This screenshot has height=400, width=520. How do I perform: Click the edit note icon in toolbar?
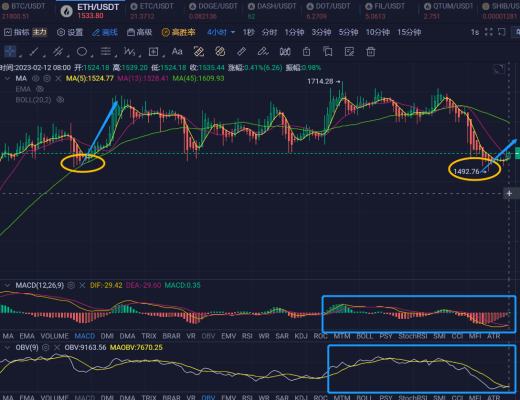point(349,52)
